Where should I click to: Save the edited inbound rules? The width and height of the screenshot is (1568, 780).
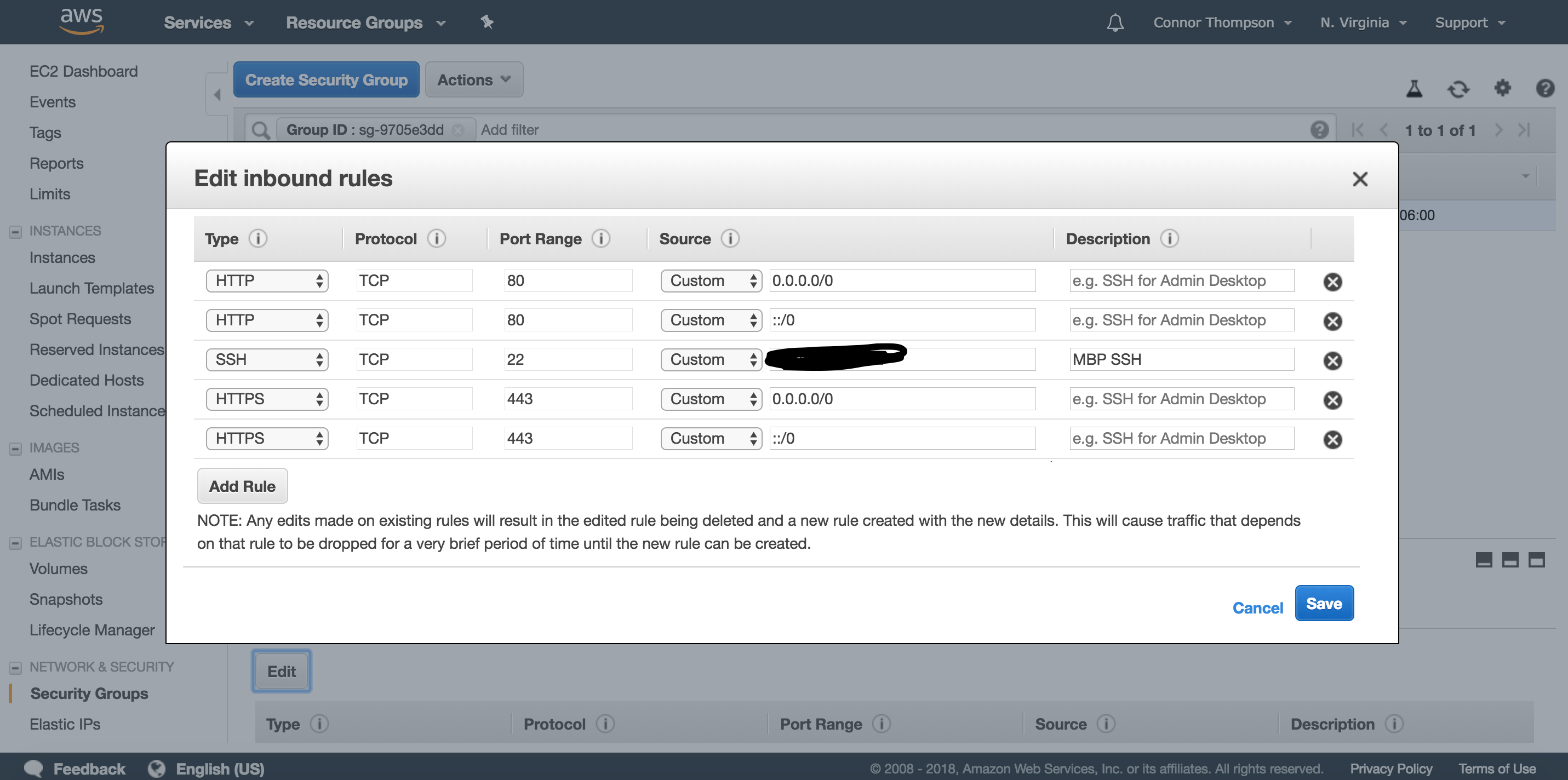point(1324,603)
